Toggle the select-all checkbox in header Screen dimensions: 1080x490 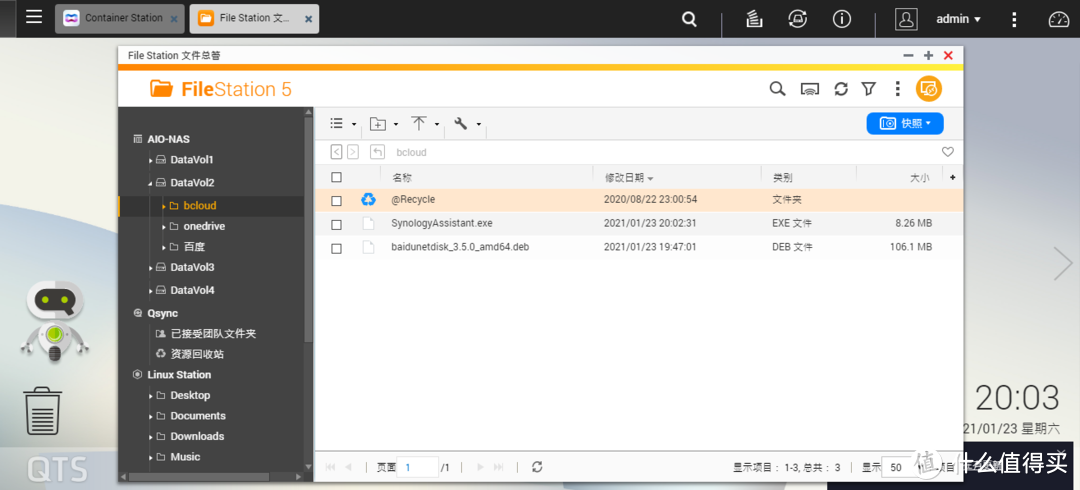click(336, 178)
